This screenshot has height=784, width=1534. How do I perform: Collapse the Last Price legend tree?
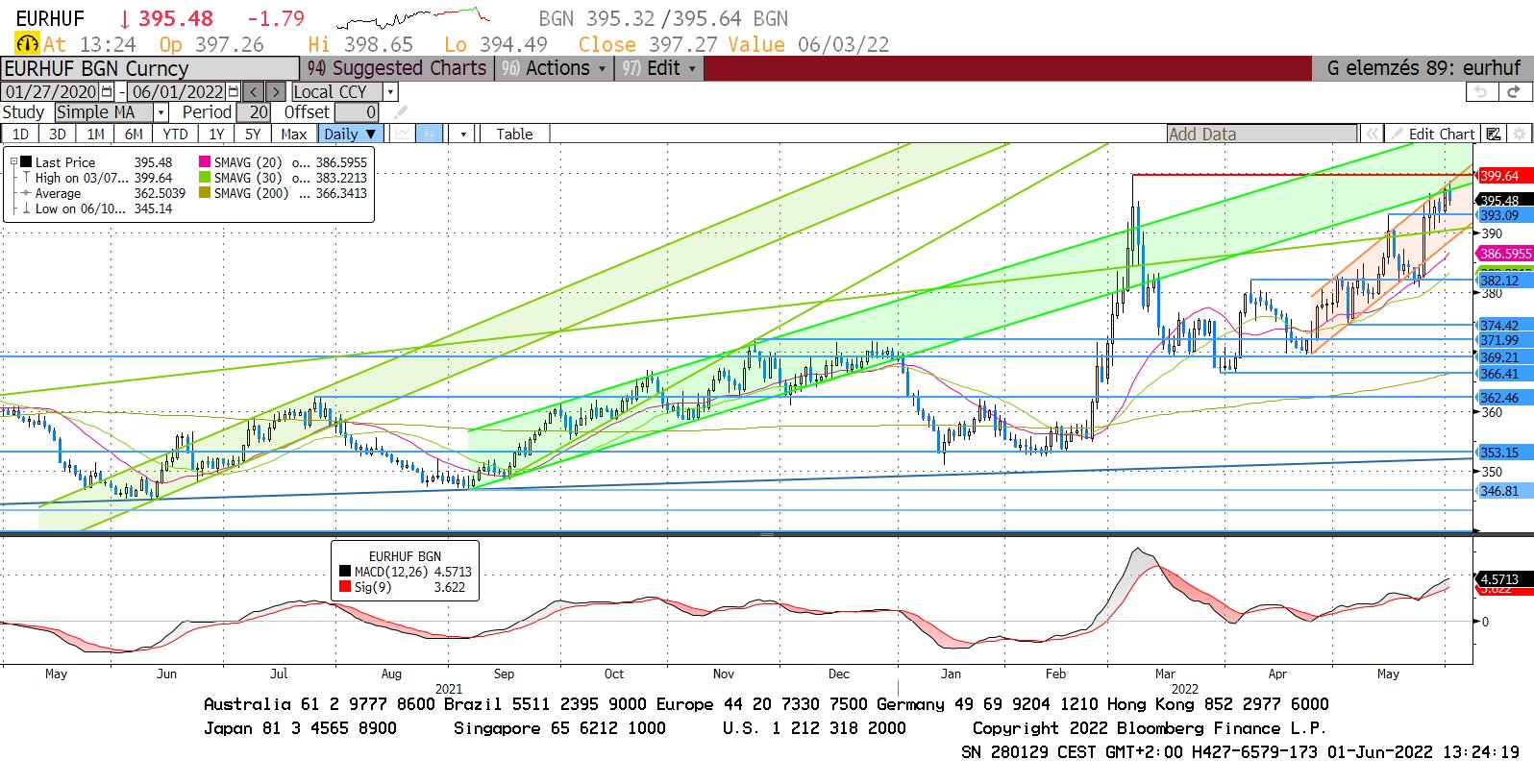pyautogui.click(x=13, y=162)
